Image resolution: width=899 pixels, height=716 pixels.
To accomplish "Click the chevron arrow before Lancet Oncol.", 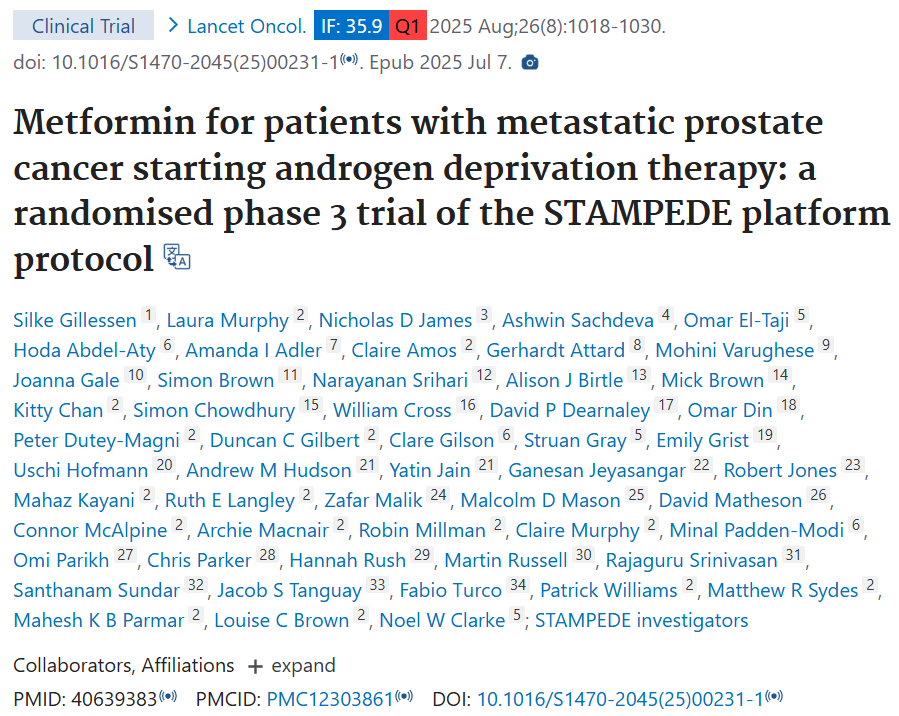I will (174, 25).
